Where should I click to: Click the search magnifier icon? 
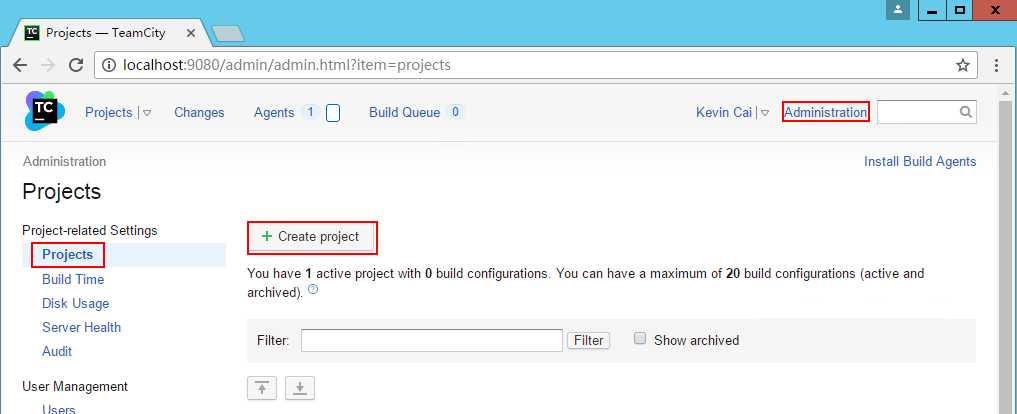tap(965, 112)
